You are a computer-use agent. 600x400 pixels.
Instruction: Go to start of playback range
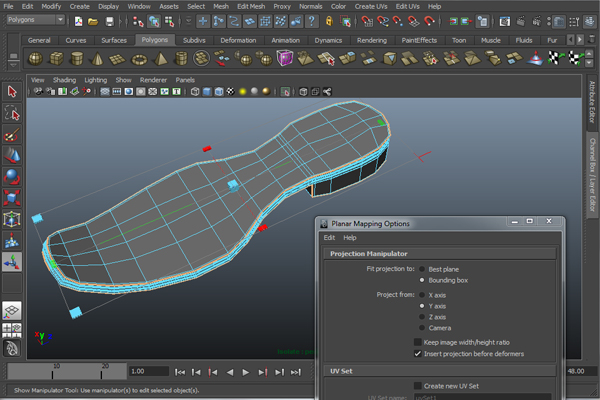click(180, 372)
